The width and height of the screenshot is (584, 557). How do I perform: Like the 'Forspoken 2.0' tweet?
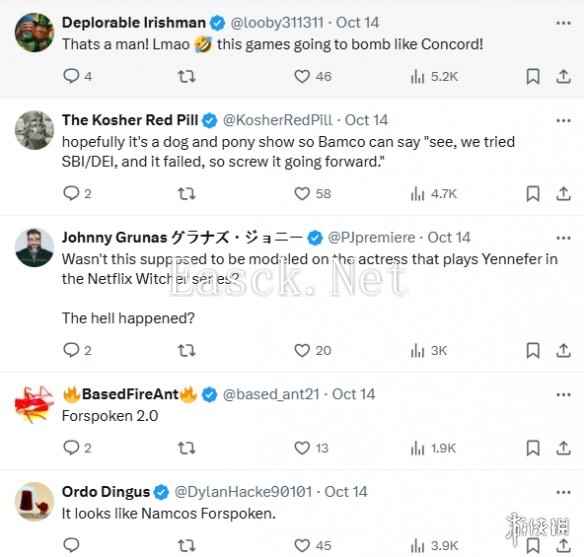[302, 448]
